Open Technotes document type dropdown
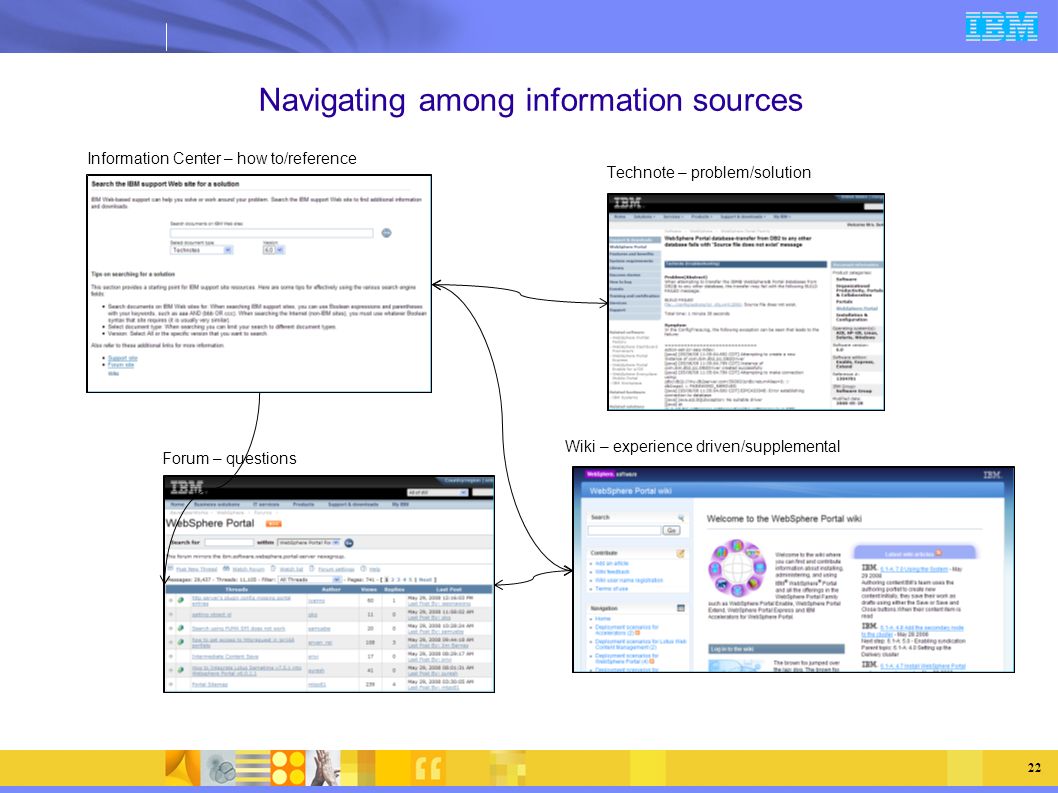Viewport: 1058px width, 793px height. tap(201, 250)
